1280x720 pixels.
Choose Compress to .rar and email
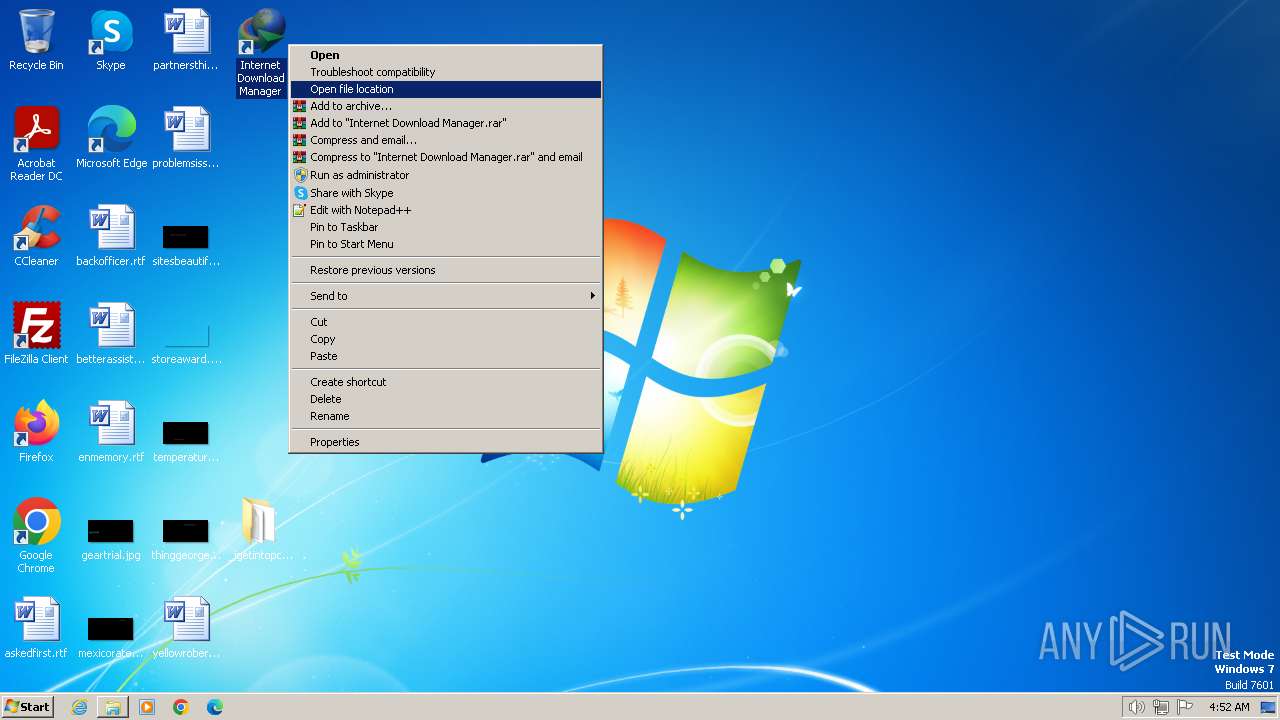pyautogui.click(x=446, y=157)
